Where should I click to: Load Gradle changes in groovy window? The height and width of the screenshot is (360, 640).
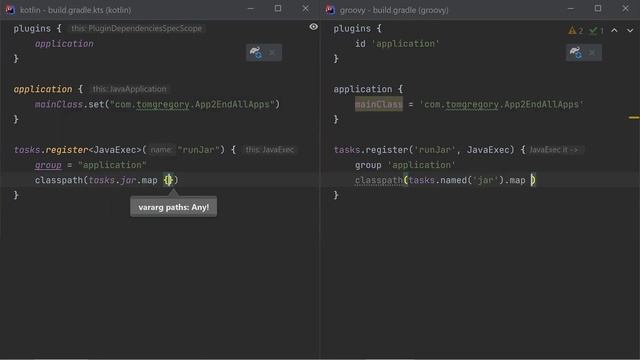point(576,53)
